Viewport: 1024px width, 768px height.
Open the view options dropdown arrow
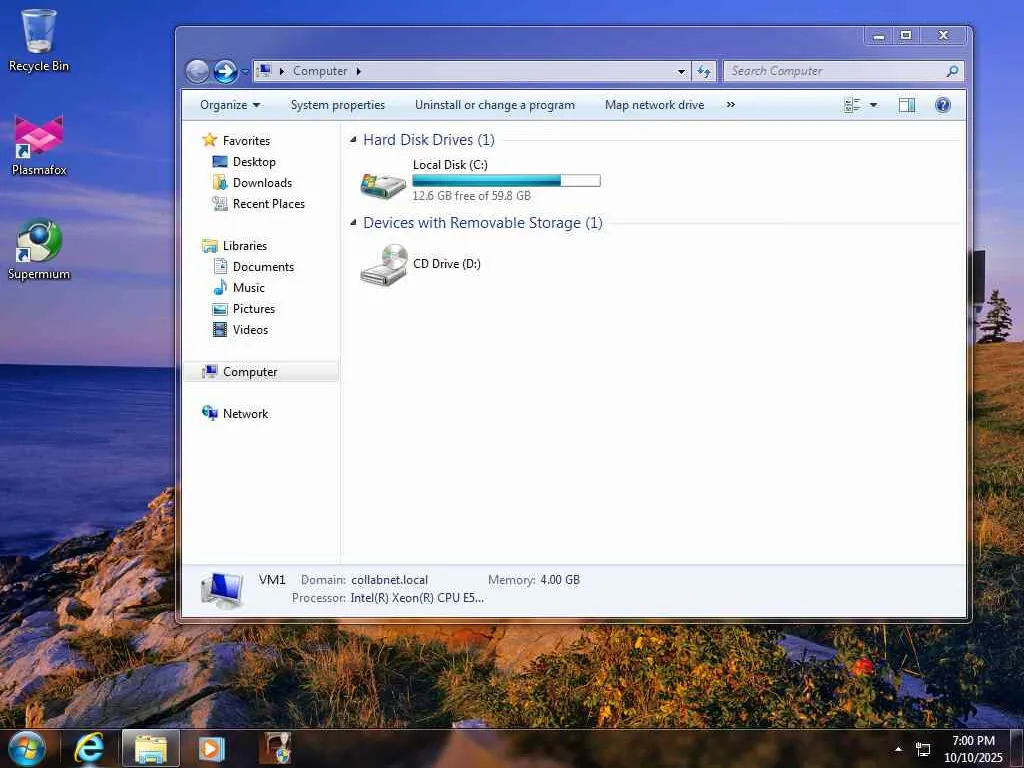coord(873,105)
